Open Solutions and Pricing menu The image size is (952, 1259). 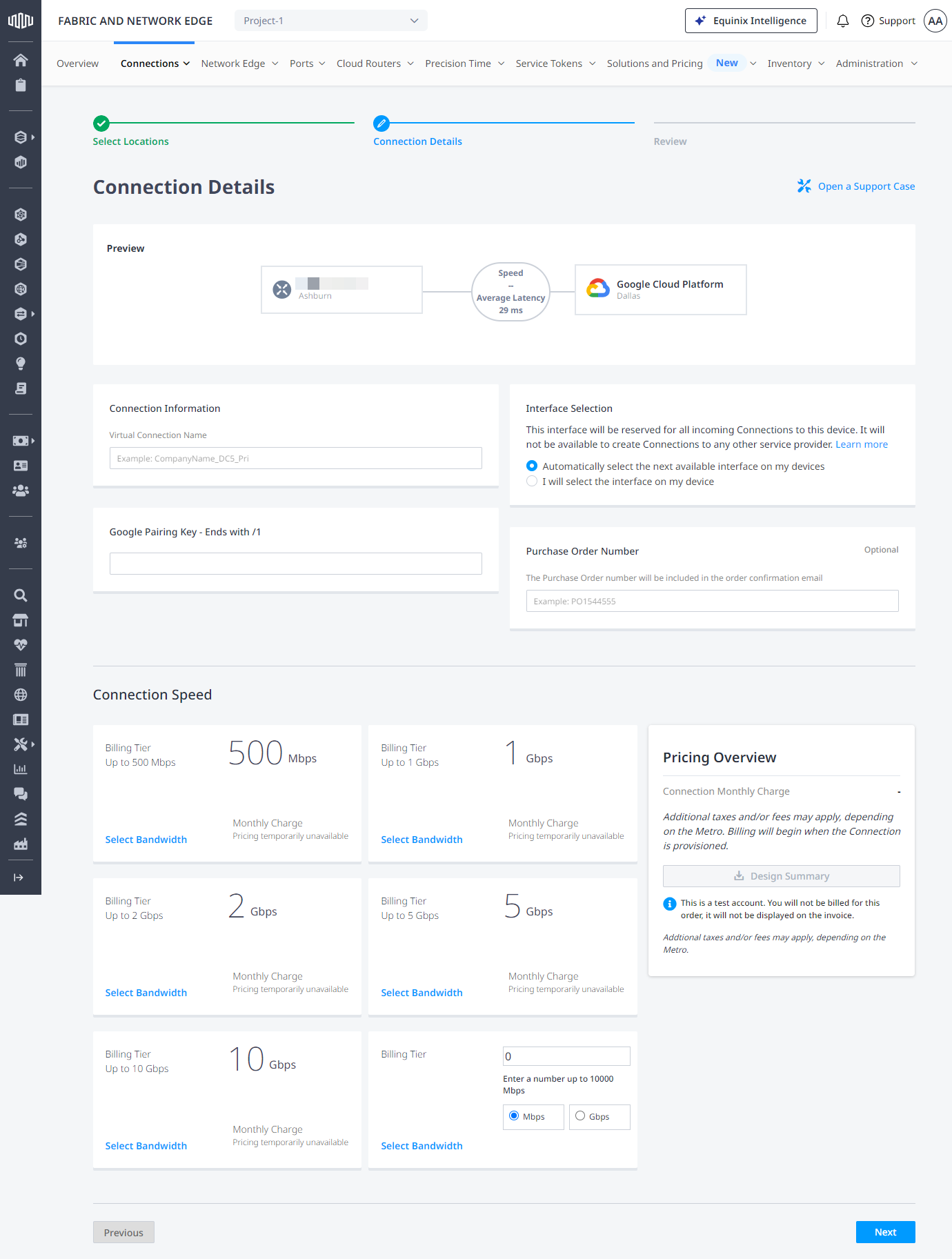tap(682, 63)
